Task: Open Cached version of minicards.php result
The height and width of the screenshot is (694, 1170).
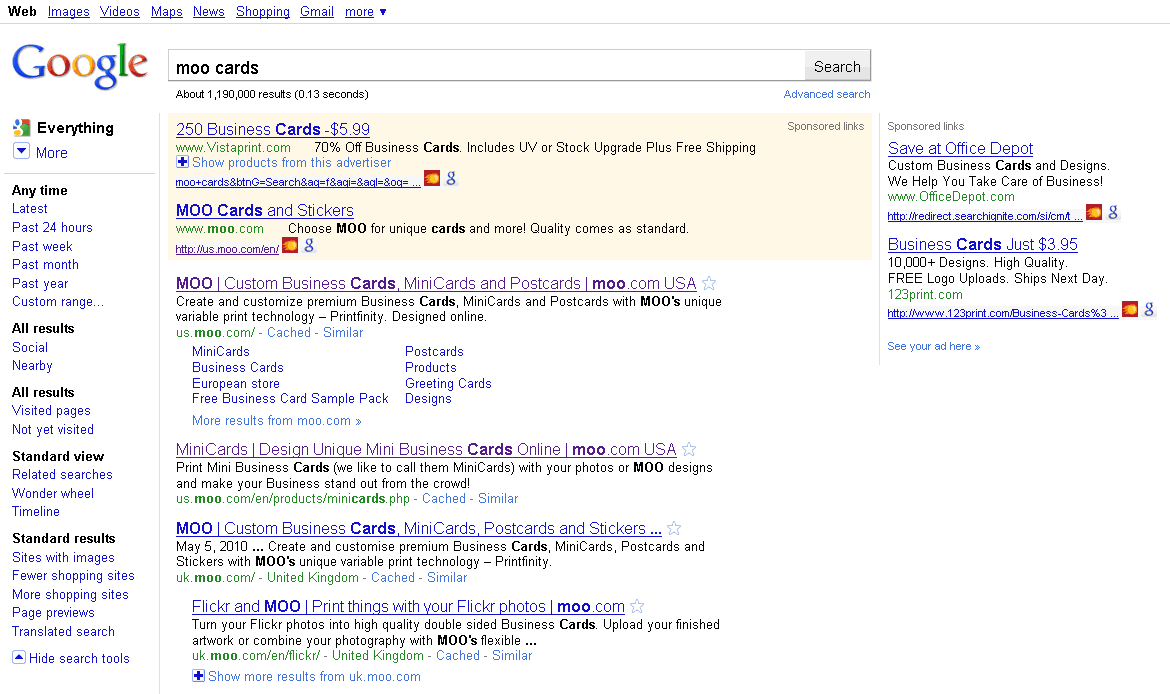Action: (444, 498)
